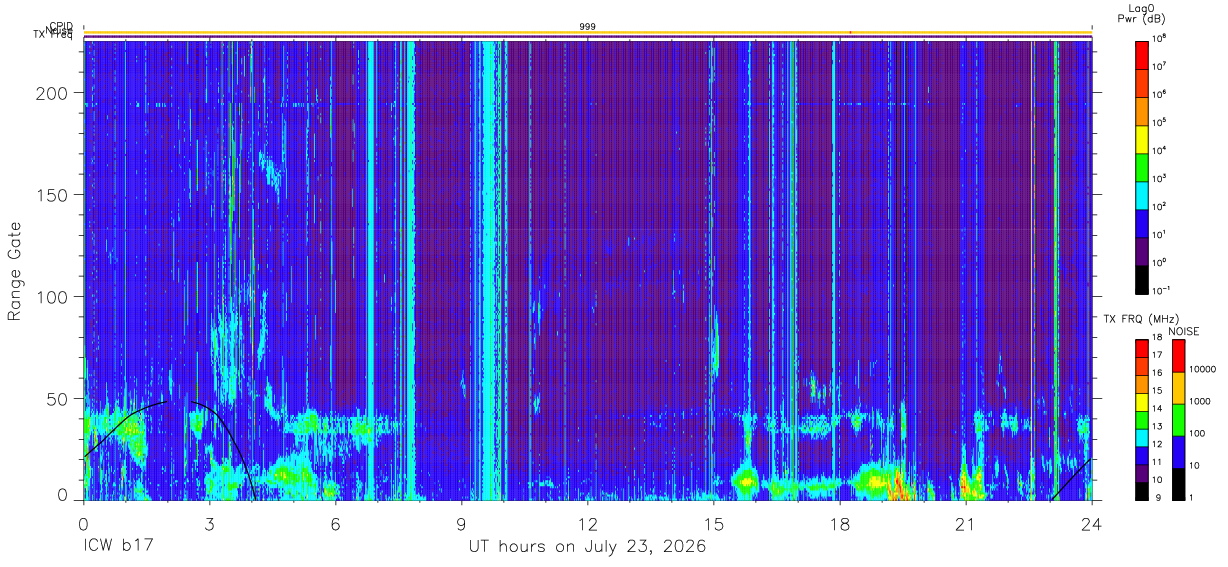Click the 10000 label on NOISE legend
Screen dimensions: 1228x567
coord(1203,369)
